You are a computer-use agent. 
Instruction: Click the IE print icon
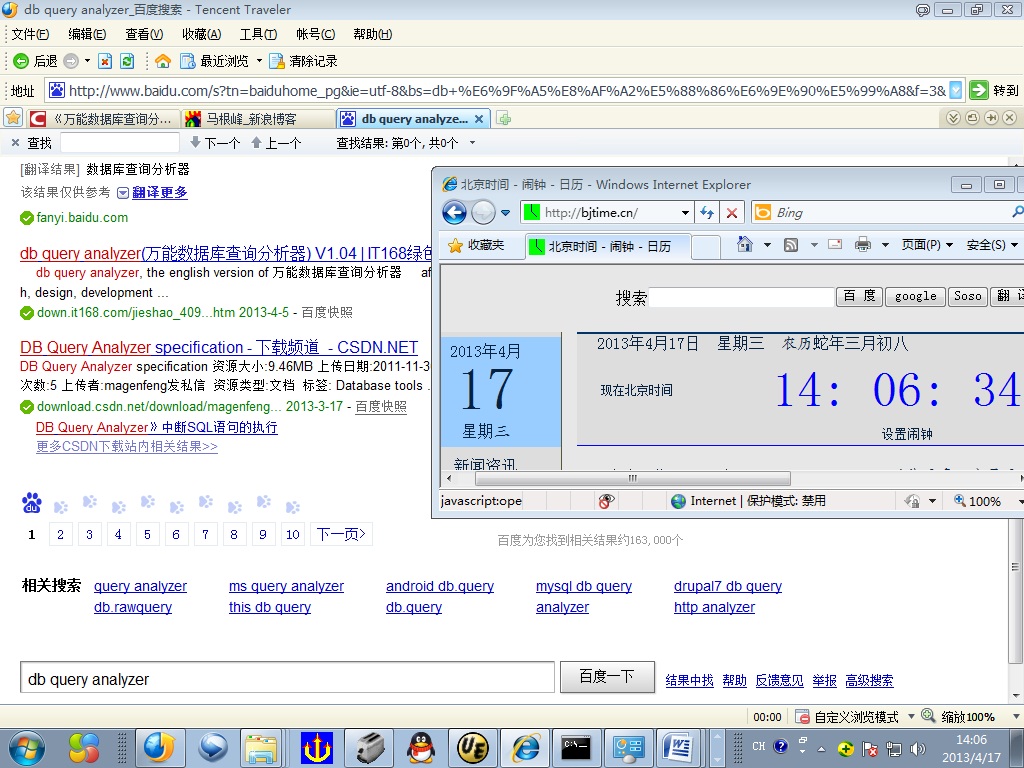[x=863, y=245]
